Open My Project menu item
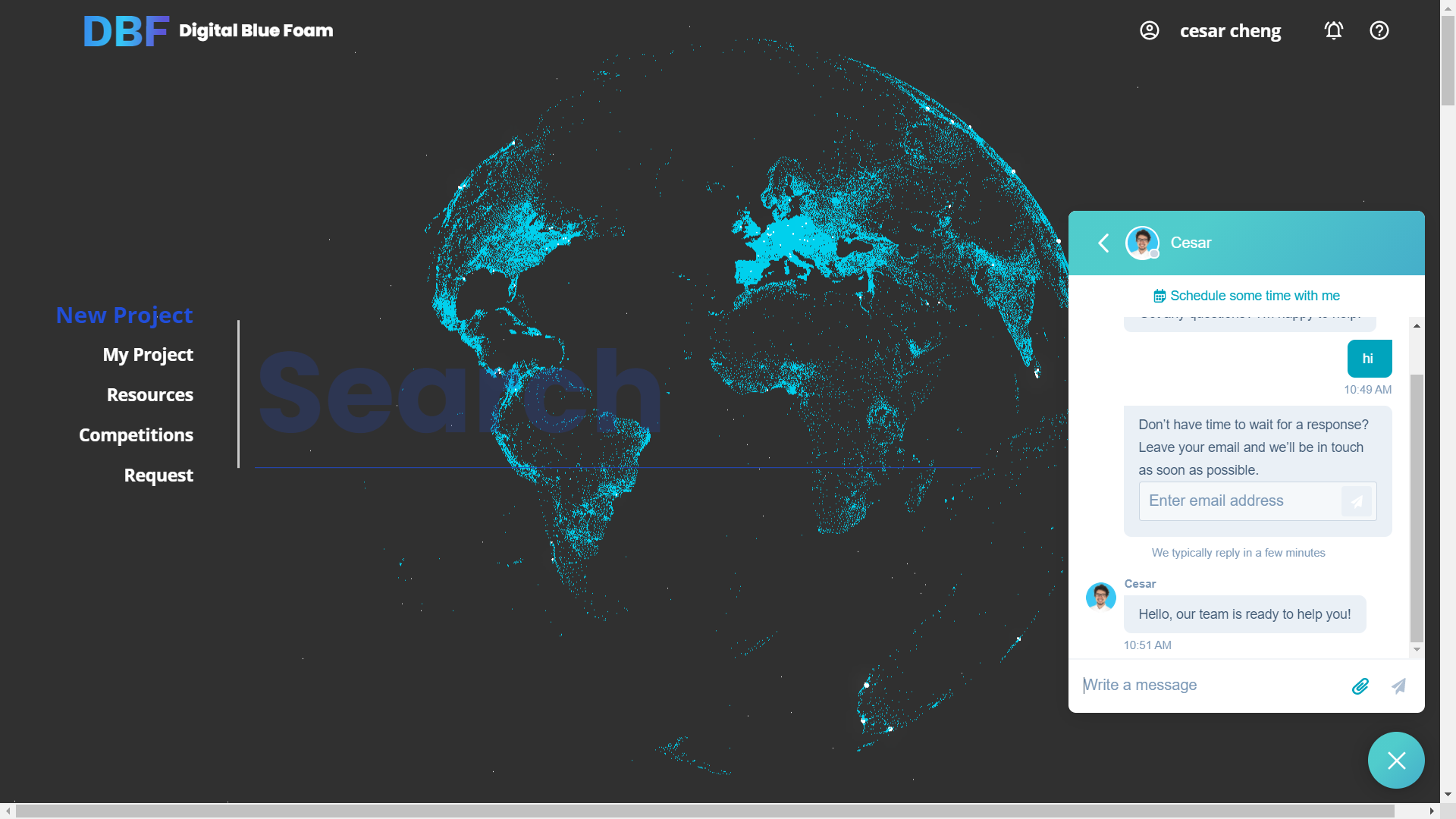The height and width of the screenshot is (819, 1456). click(148, 355)
